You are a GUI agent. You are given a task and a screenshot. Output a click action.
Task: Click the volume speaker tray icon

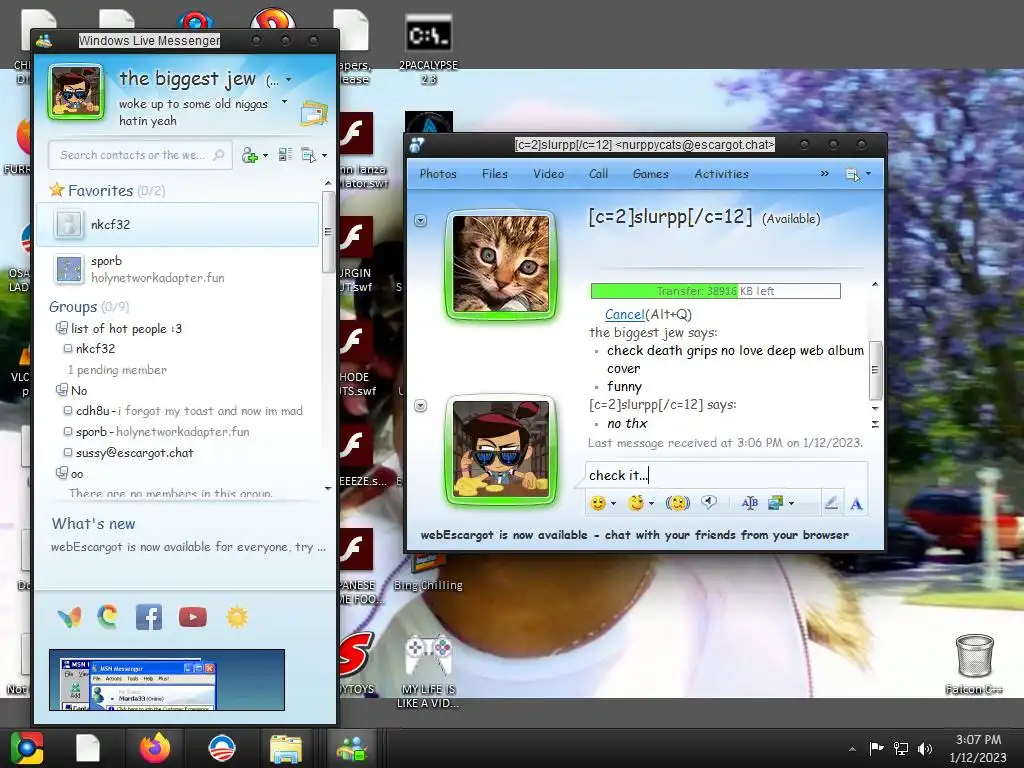pos(925,749)
